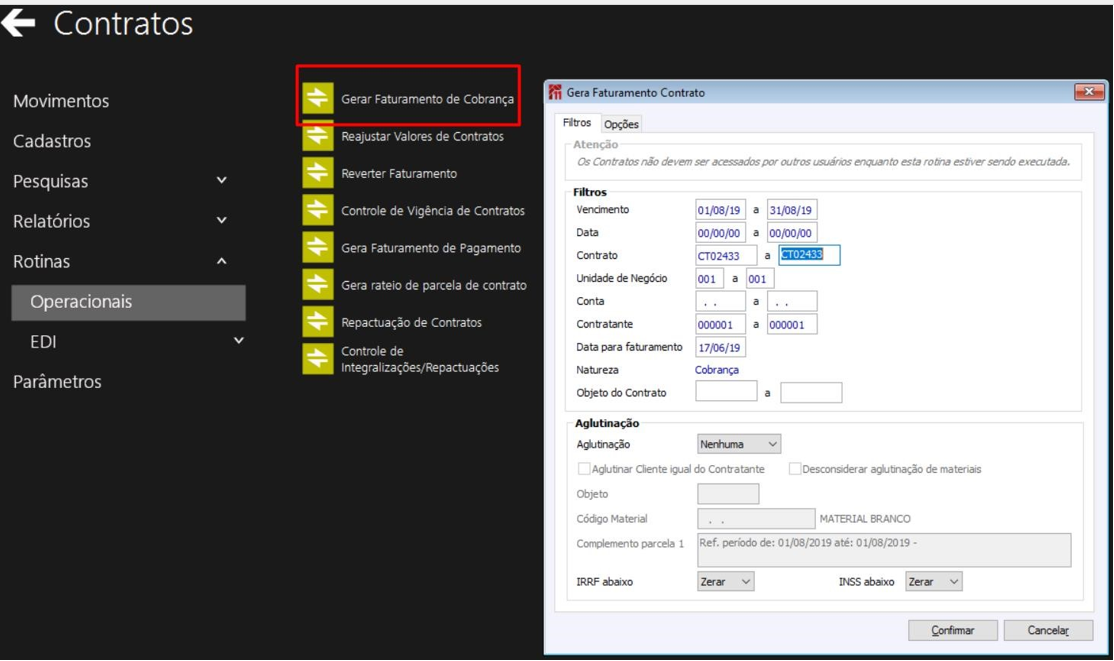The image size is (1114, 661).
Task: Open Gerar Faturamento de Cobrança routine icon
Action: 318,99
